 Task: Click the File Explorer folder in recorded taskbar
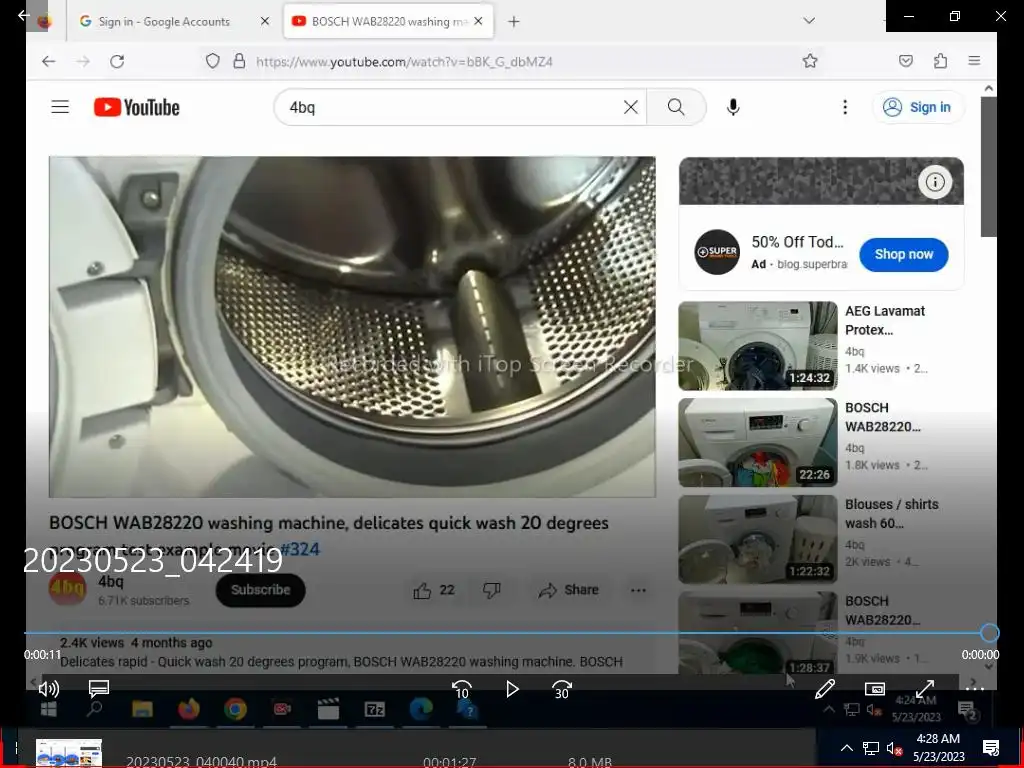point(142,709)
